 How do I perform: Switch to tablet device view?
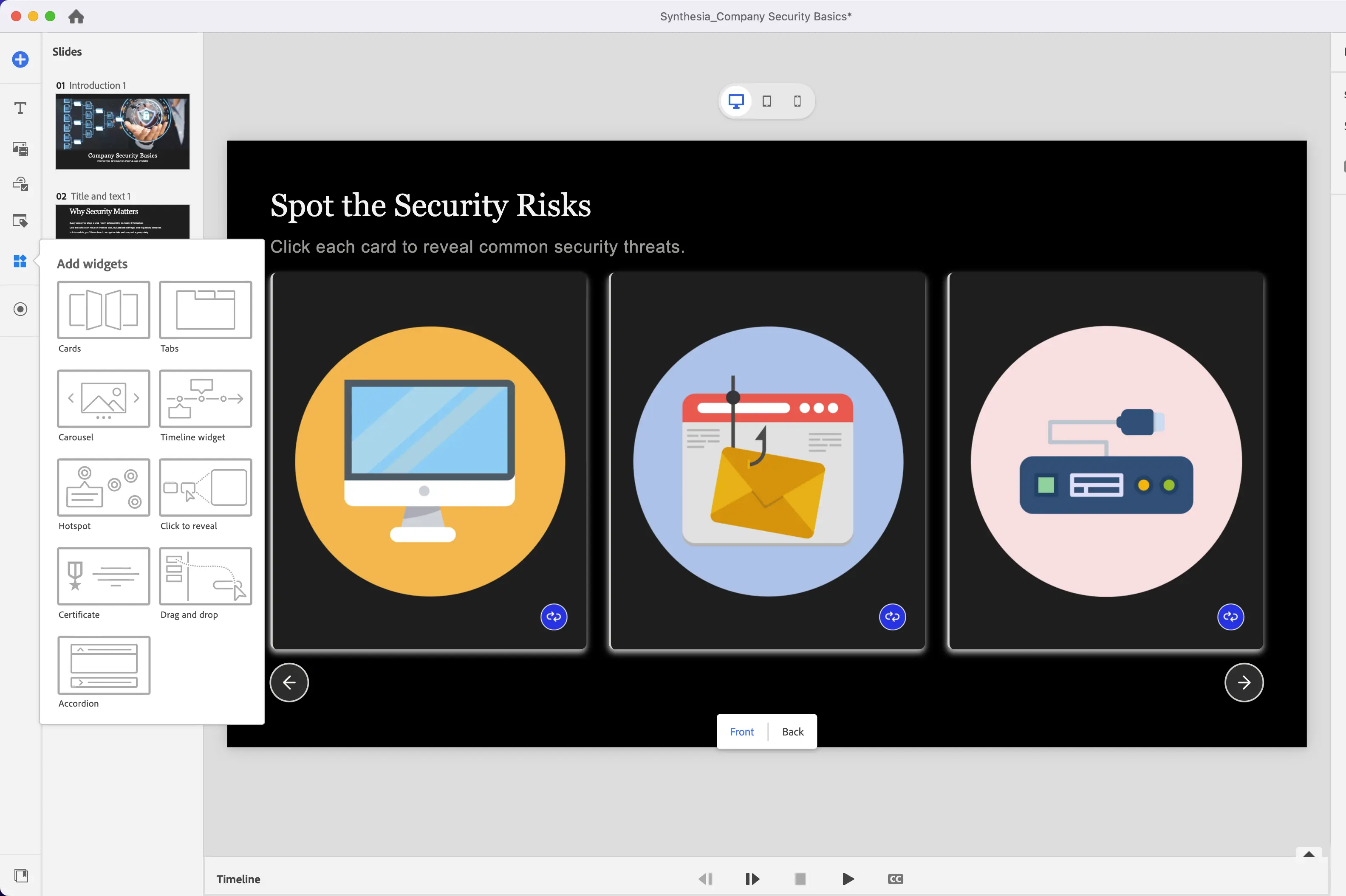767,101
